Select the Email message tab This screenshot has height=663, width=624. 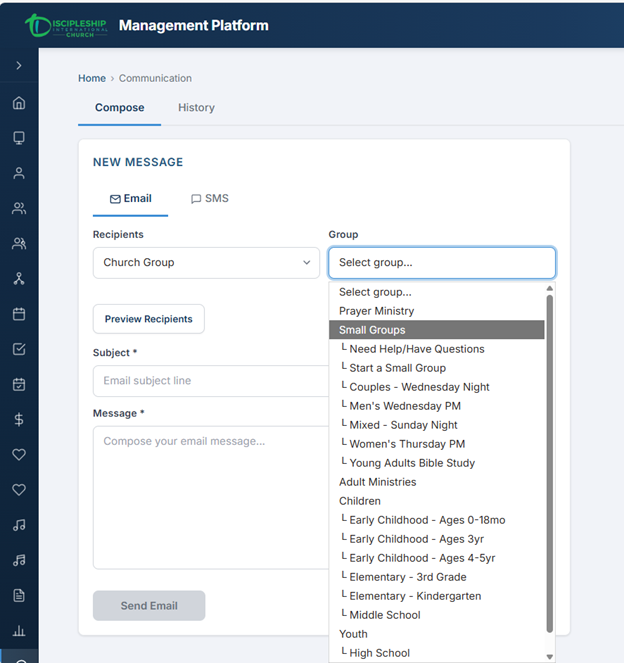131,199
